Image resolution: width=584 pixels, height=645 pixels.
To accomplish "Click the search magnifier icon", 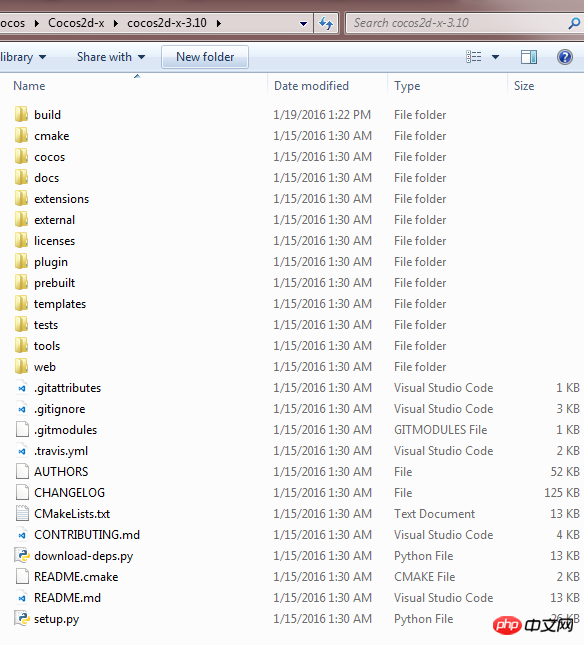I will 574,23.
